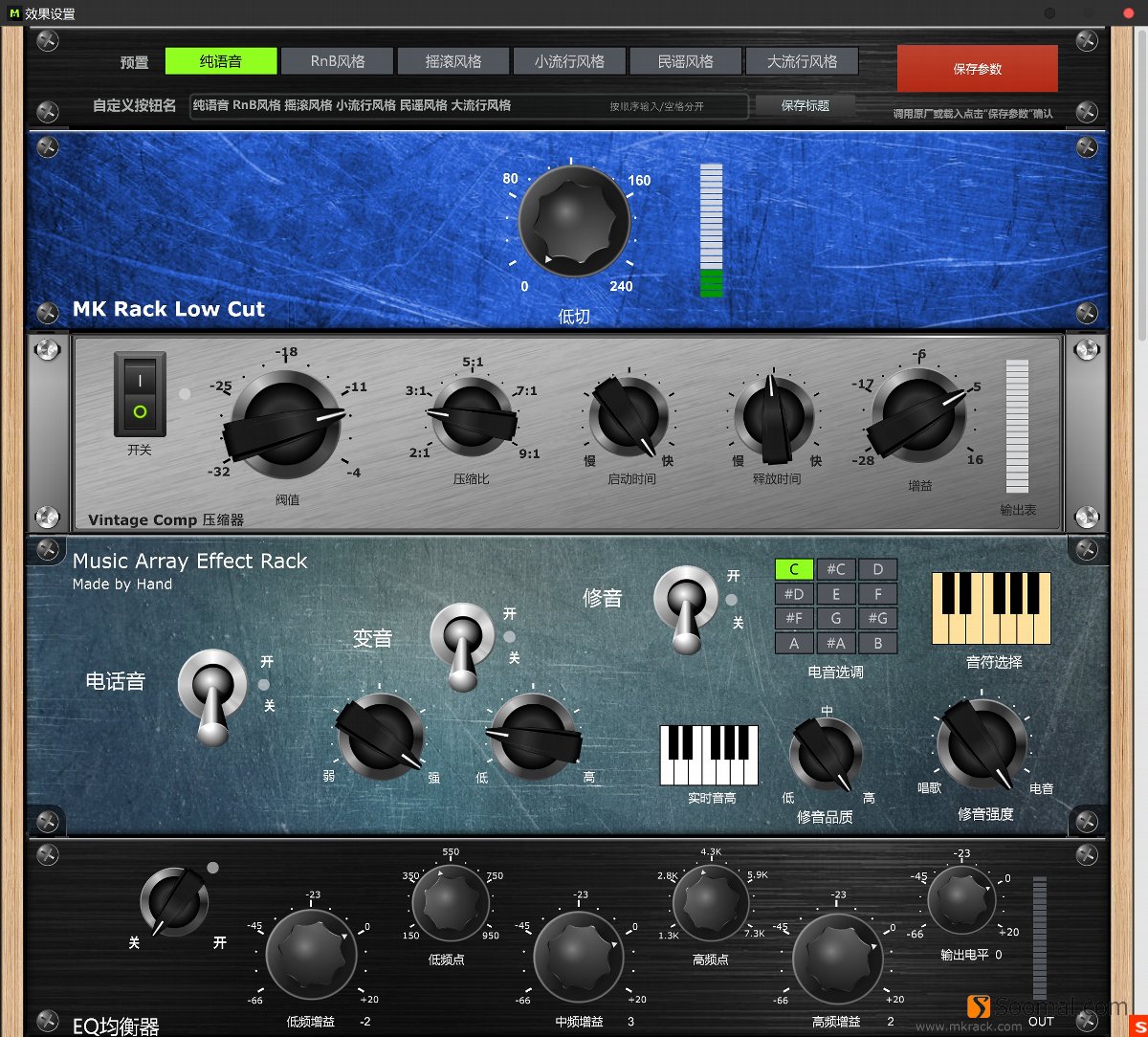This screenshot has height=1037, width=1148.
Task: Click the red 保存参数 button
Action: (977, 69)
